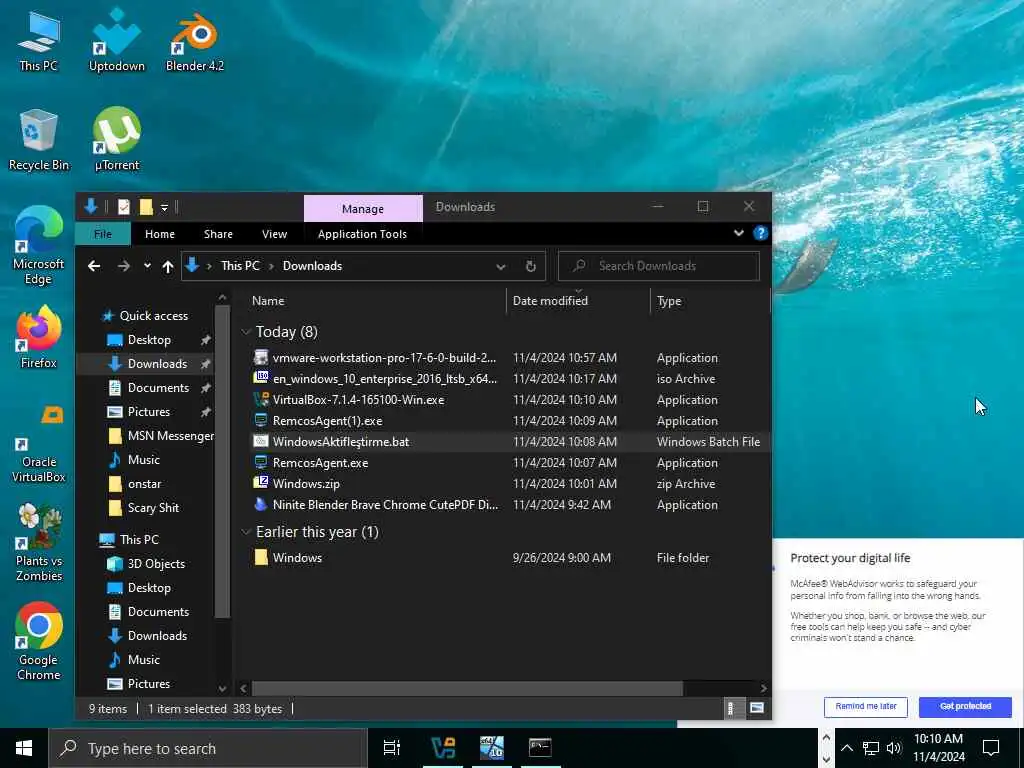Launch µTorrent desktop shortcut
This screenshot has height=768, width=1024.
116,140
